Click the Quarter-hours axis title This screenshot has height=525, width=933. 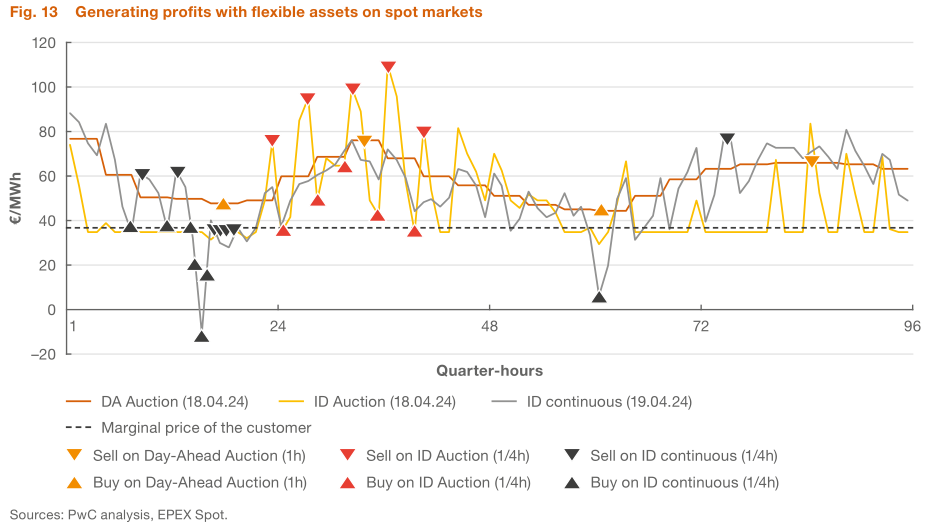489,371
